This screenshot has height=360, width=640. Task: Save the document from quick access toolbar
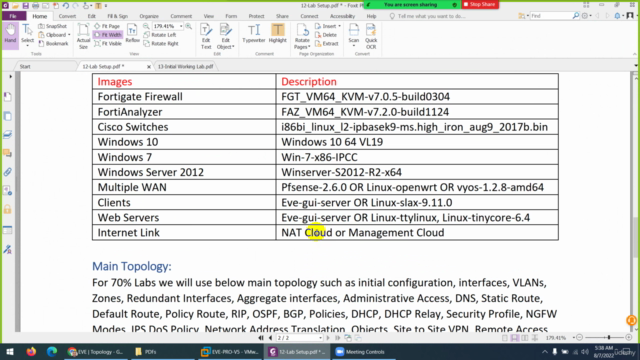(x=25, y=6)
